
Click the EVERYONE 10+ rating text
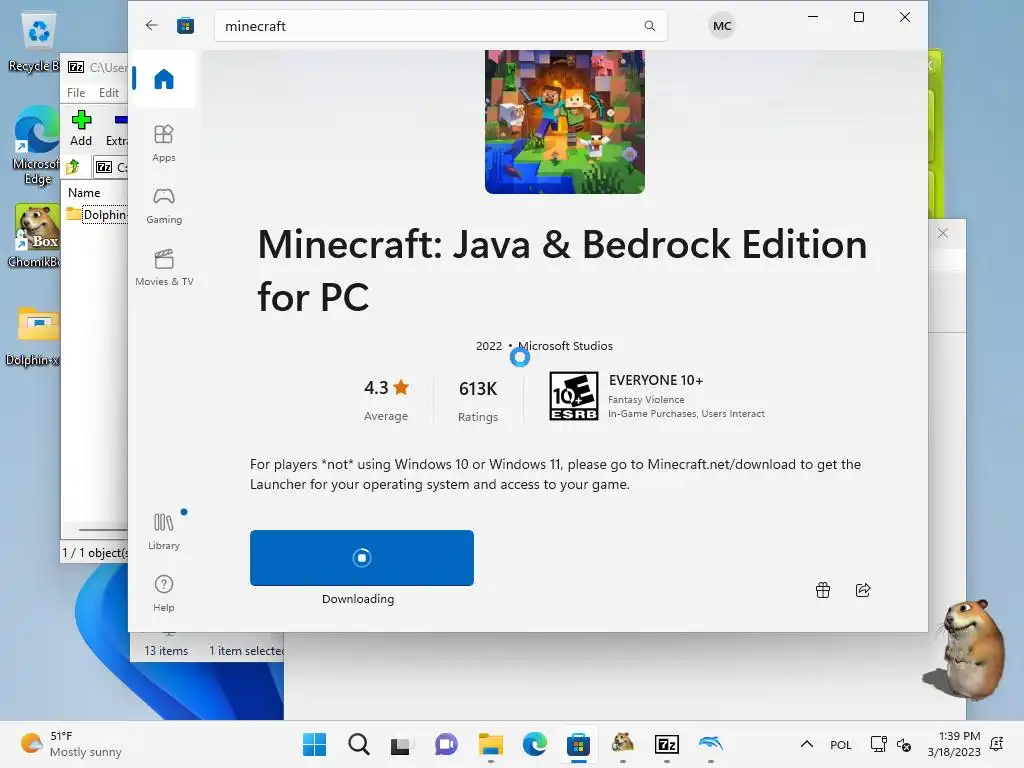(x=656, y=380)
